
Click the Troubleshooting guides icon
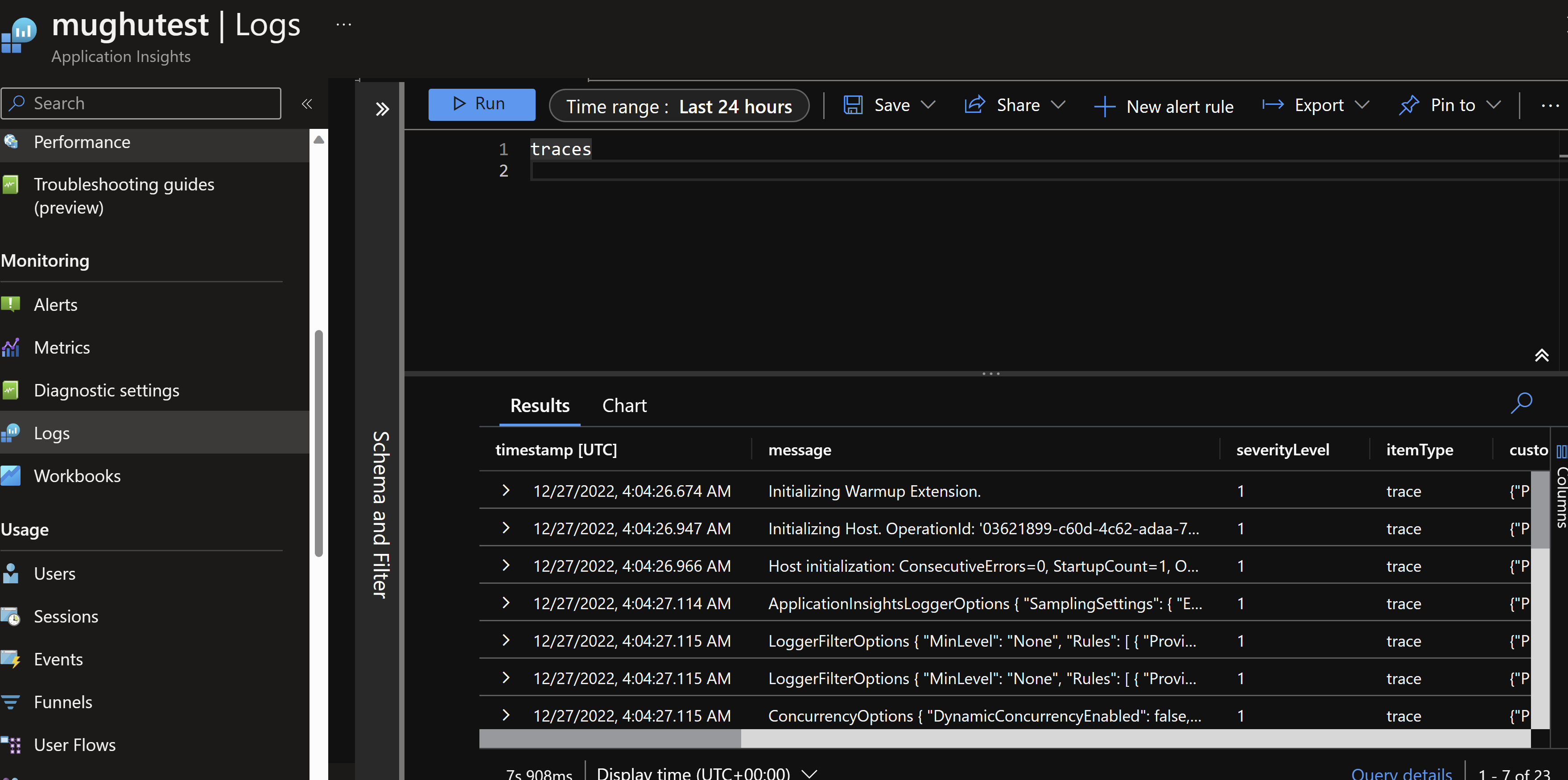(x=11, y=185)
